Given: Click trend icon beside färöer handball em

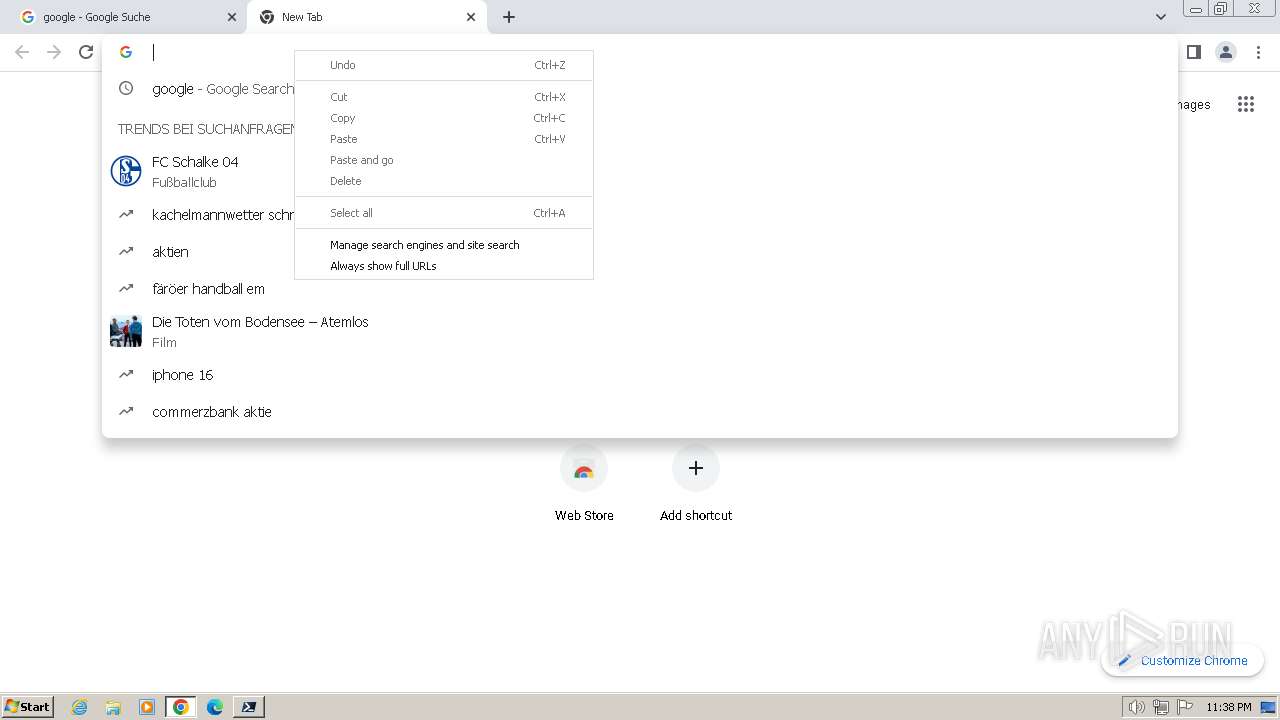Looking at the screenshot, I should 126,288.
